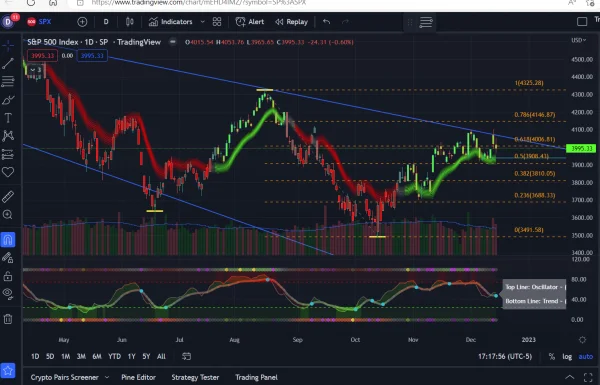Select the 6M time range

pyautogui.click(x=97, y=357)
